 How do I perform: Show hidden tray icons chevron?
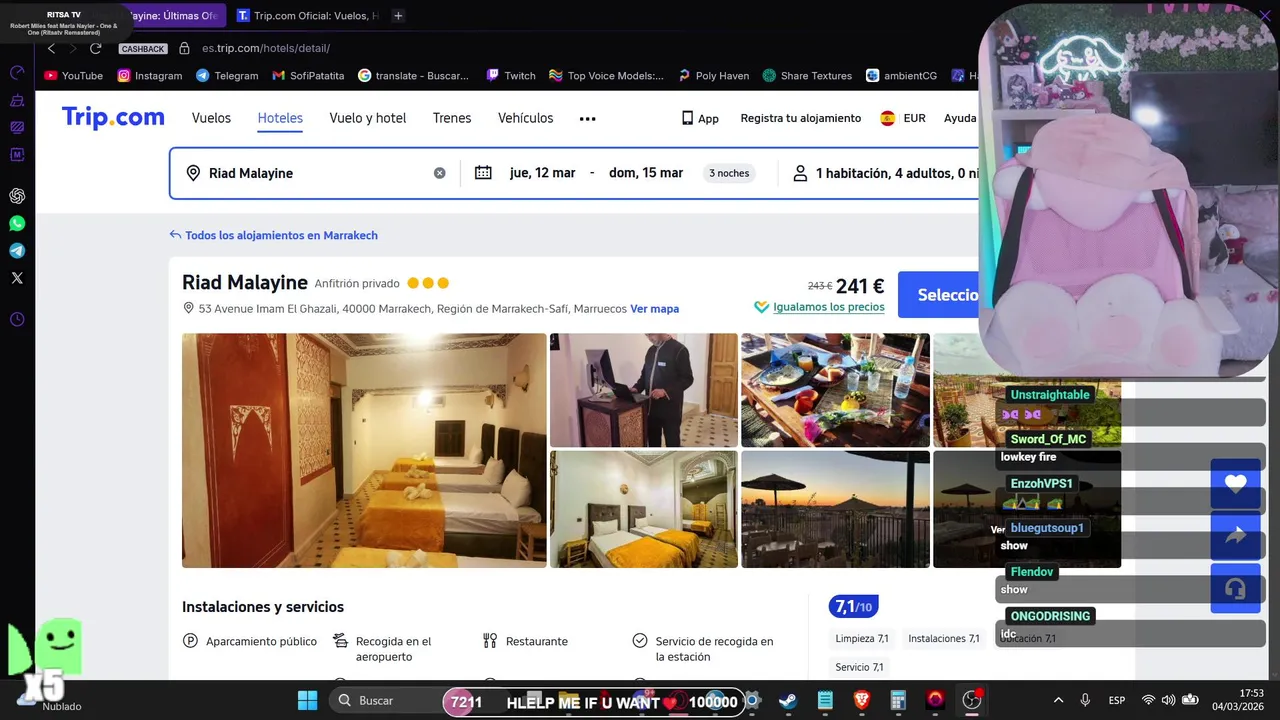click(x=1058, y=700)
